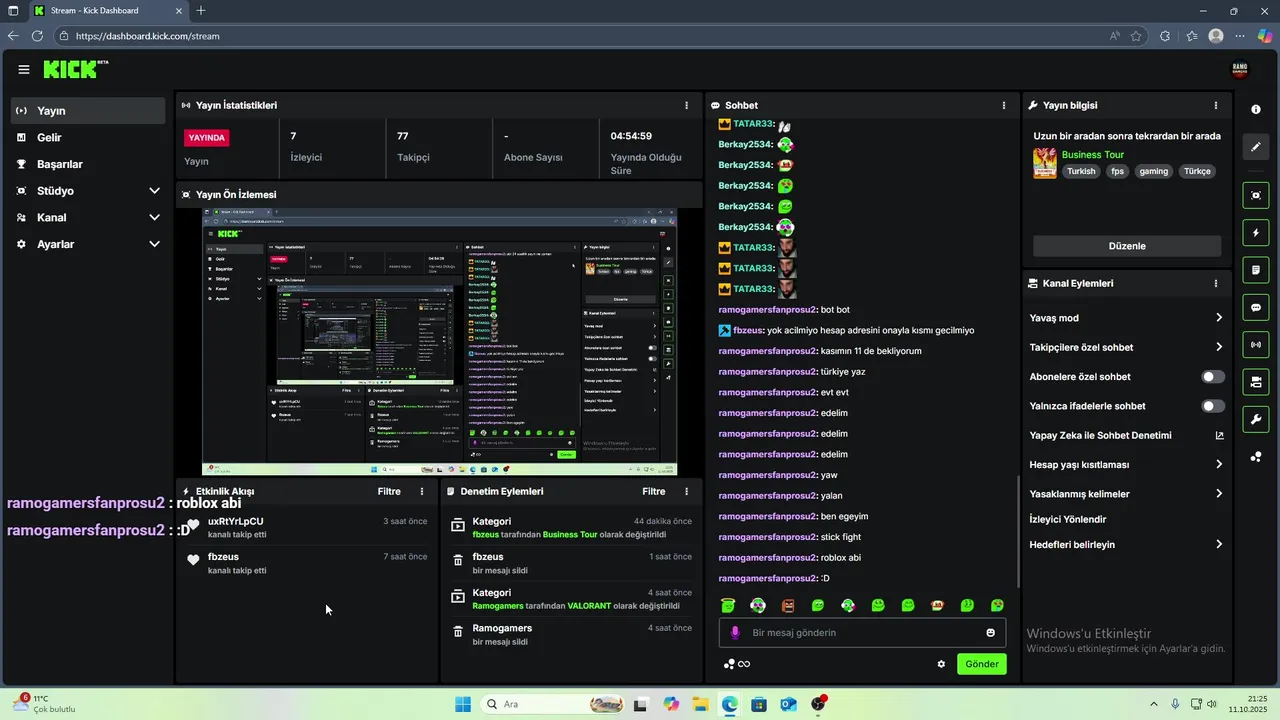Image resolution: width=1280 pixels, height=720 pixels.
Task: Toggle the lightning activity feed widget icon
Action: pyautogui.click(x=1256, y=233)
